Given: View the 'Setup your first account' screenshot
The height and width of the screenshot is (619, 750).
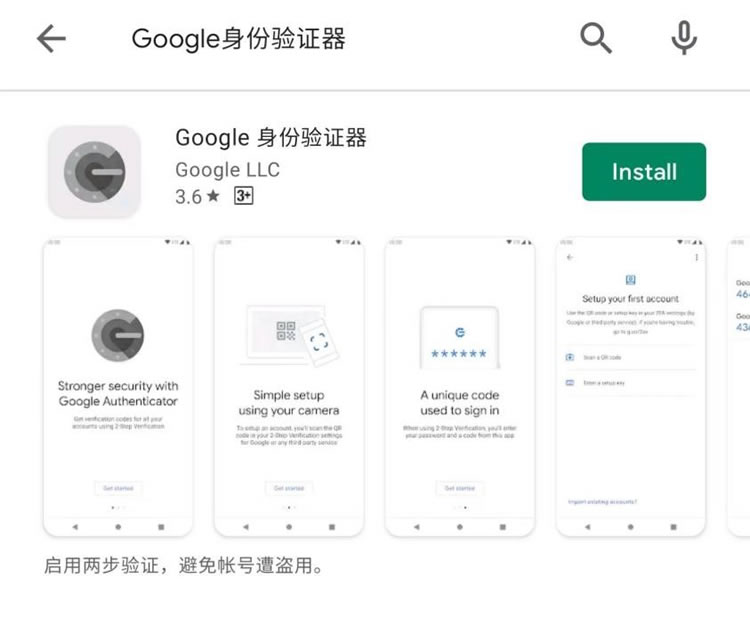Looking at the screenshot, I should click(x=630, y=387).
